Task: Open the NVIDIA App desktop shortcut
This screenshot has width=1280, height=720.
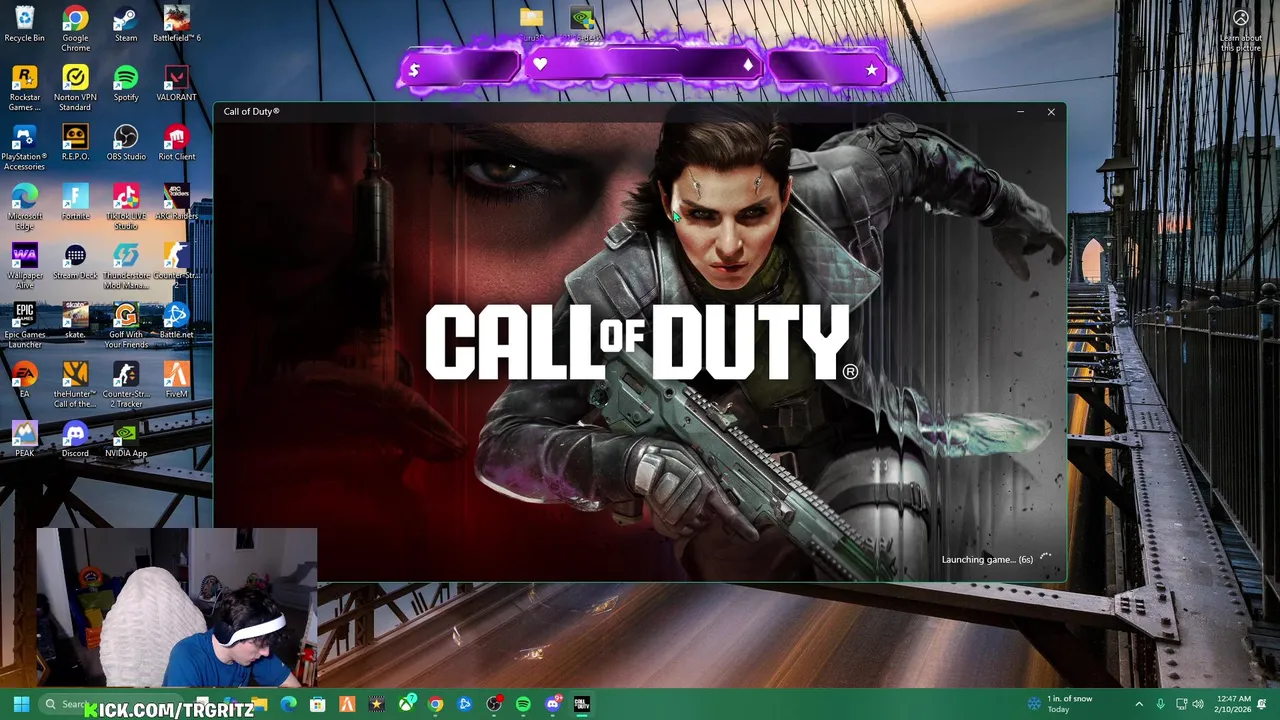Action: [x=126, y=439]
